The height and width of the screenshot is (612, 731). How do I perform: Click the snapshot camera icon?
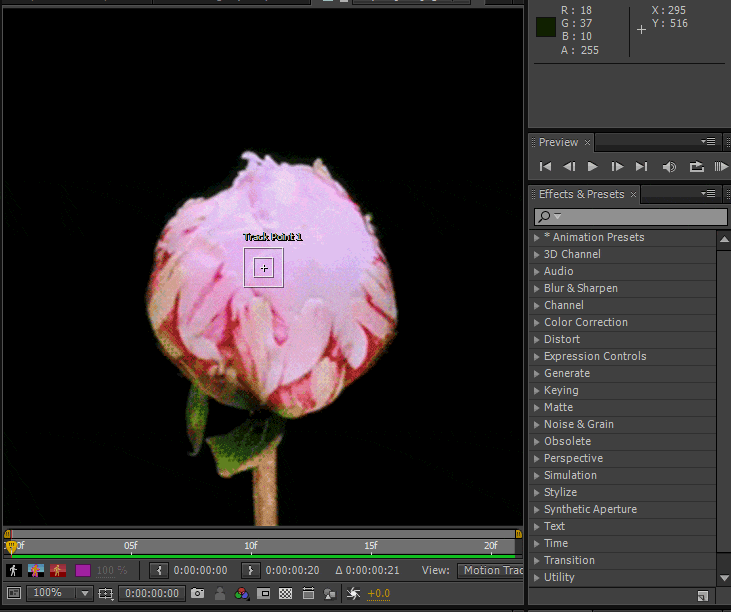[x=198, y=594]
